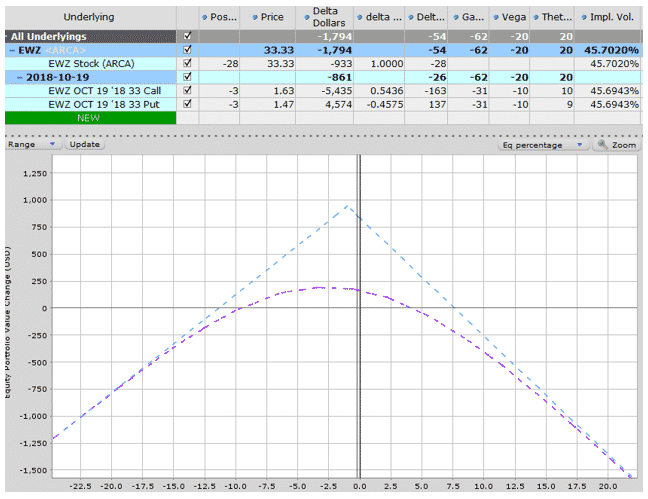Click the blue dot beside Pos... header
The image size is (648, 499).
(x=204, y=17)
